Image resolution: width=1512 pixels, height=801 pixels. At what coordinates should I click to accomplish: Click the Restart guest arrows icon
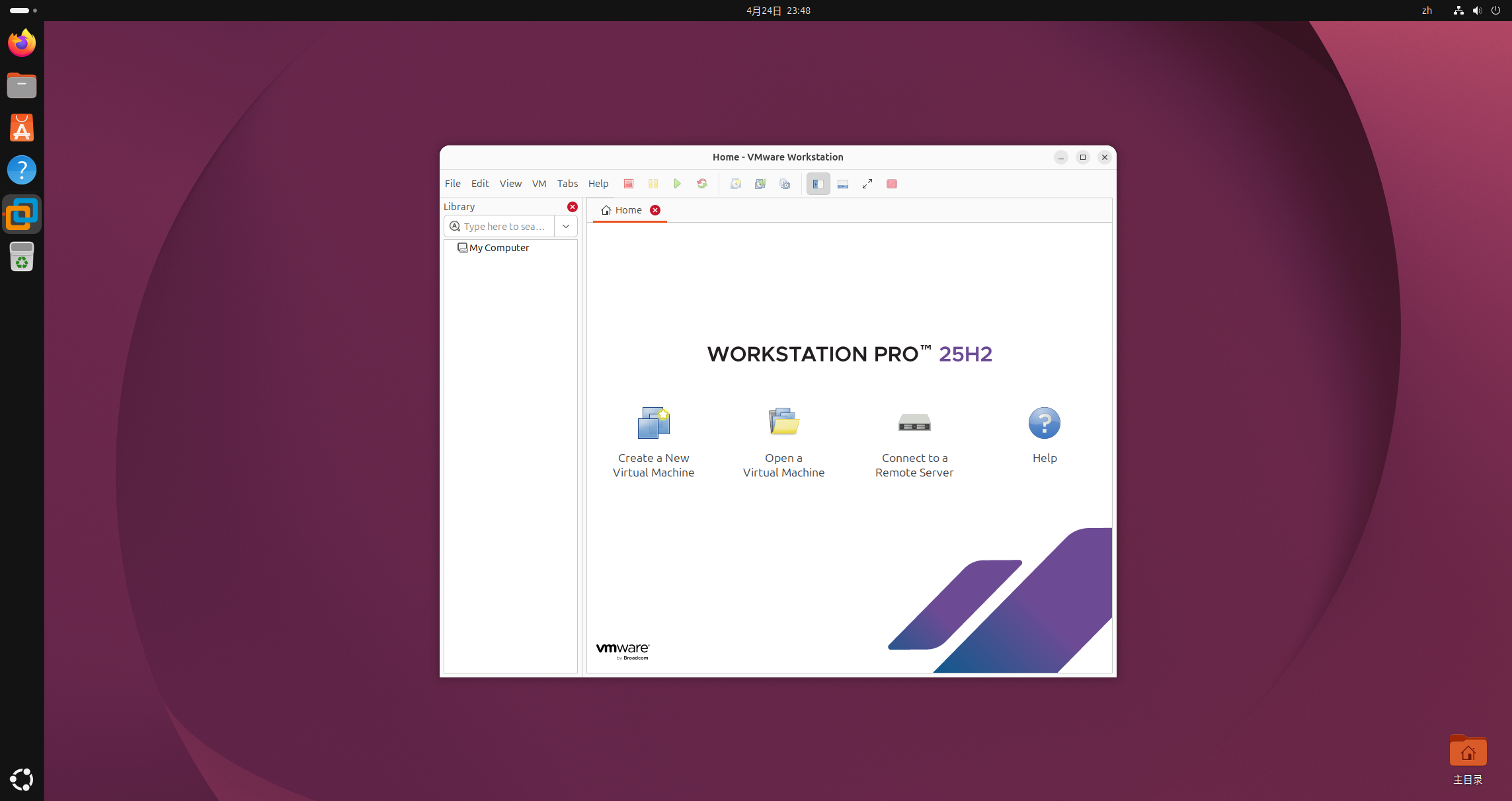(701, 184)
